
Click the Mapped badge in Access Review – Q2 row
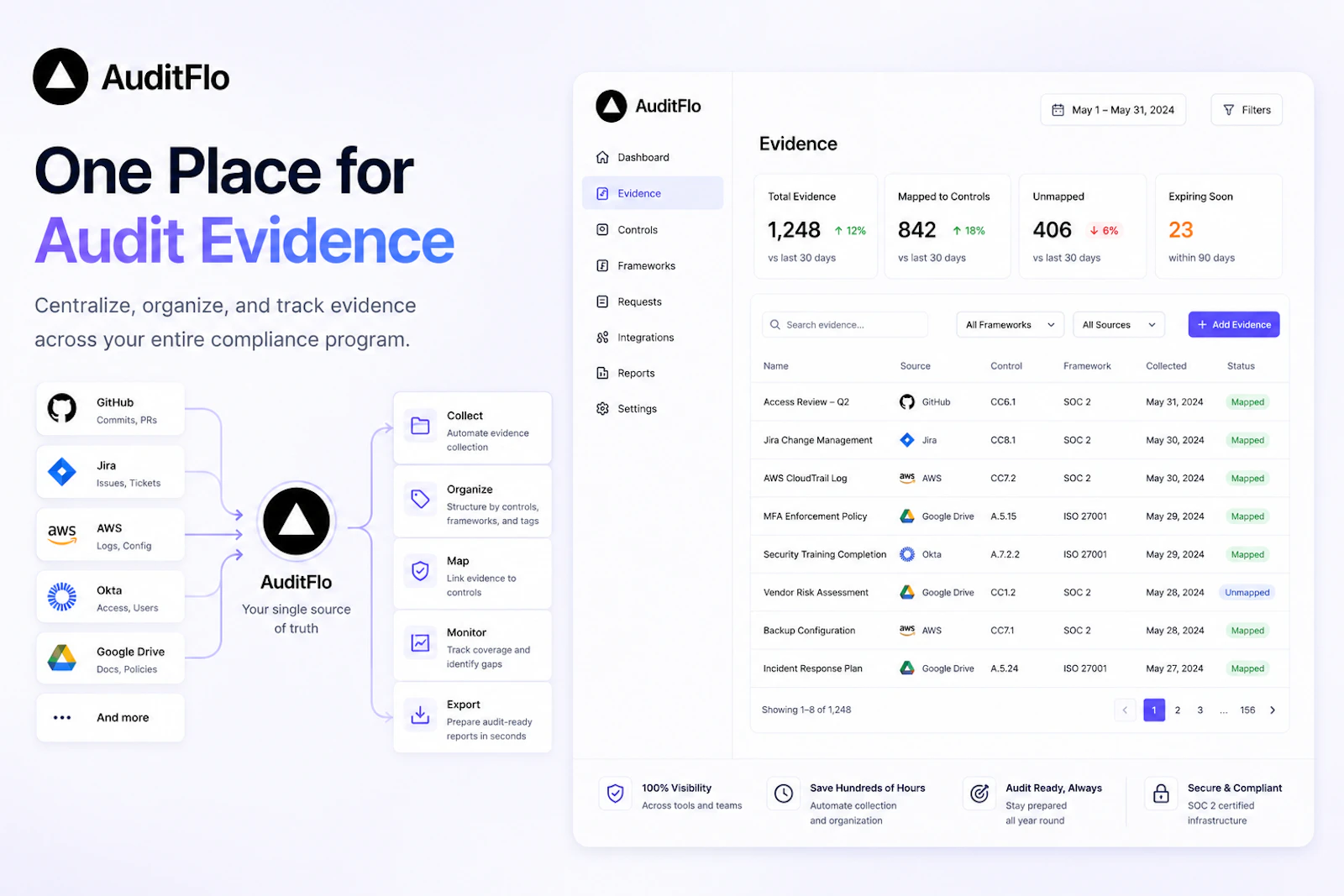click(x=1247, y=402)
